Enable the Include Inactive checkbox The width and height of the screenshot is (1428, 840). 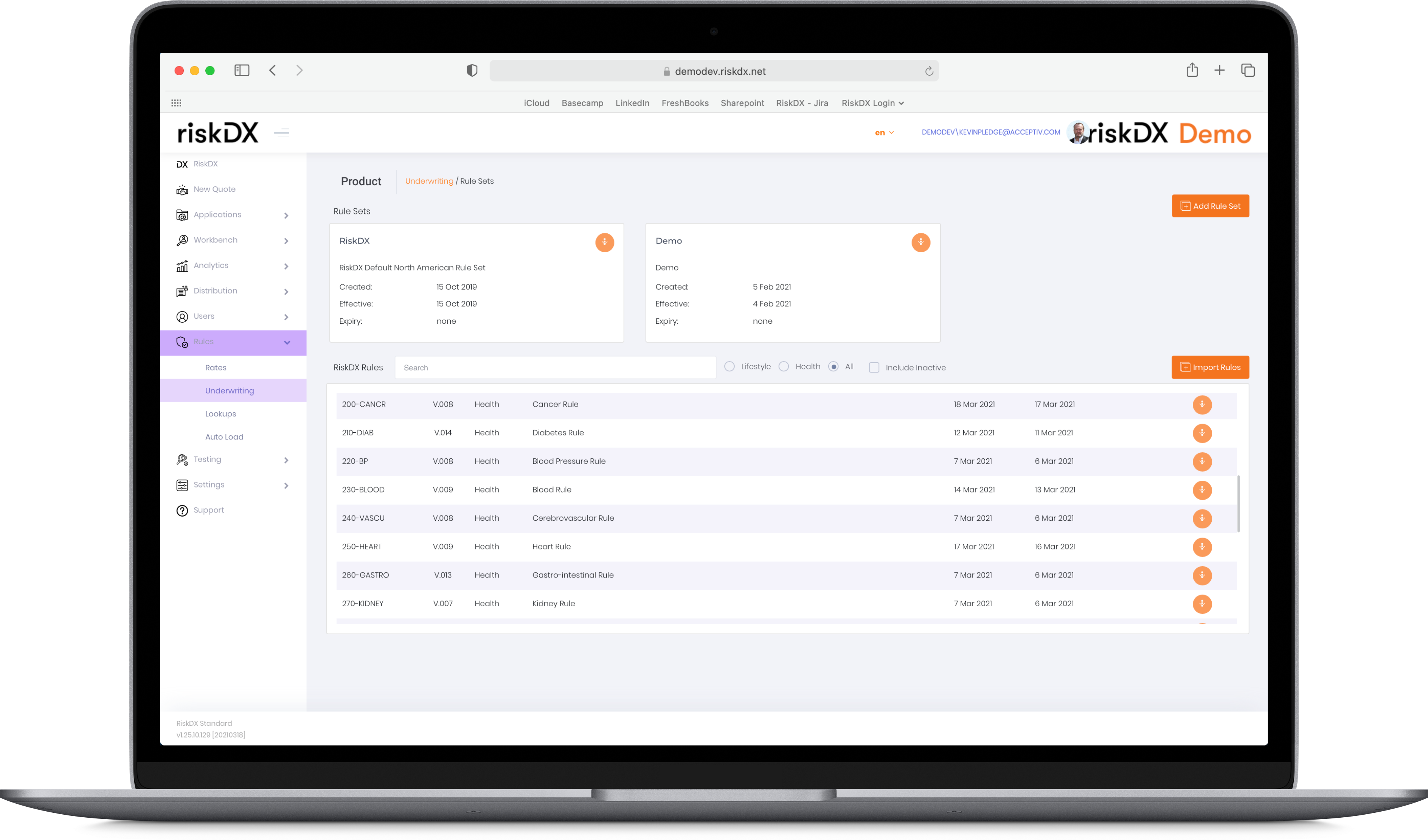pyautogui.click(x=874, y=368)
